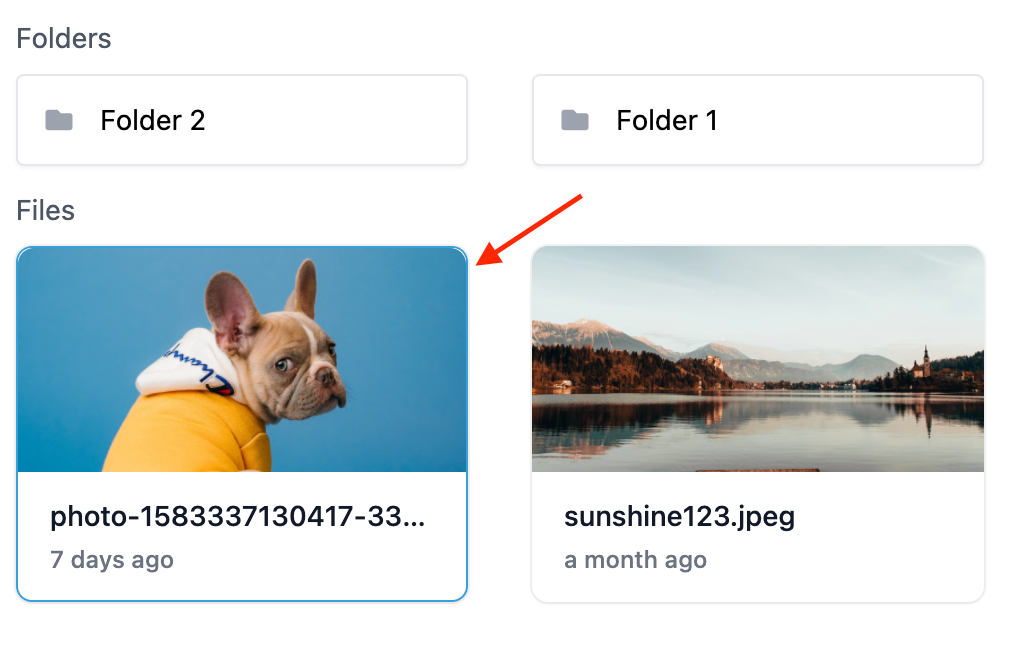
Task: Click the red arrow annotation
Action: point(530,229)
